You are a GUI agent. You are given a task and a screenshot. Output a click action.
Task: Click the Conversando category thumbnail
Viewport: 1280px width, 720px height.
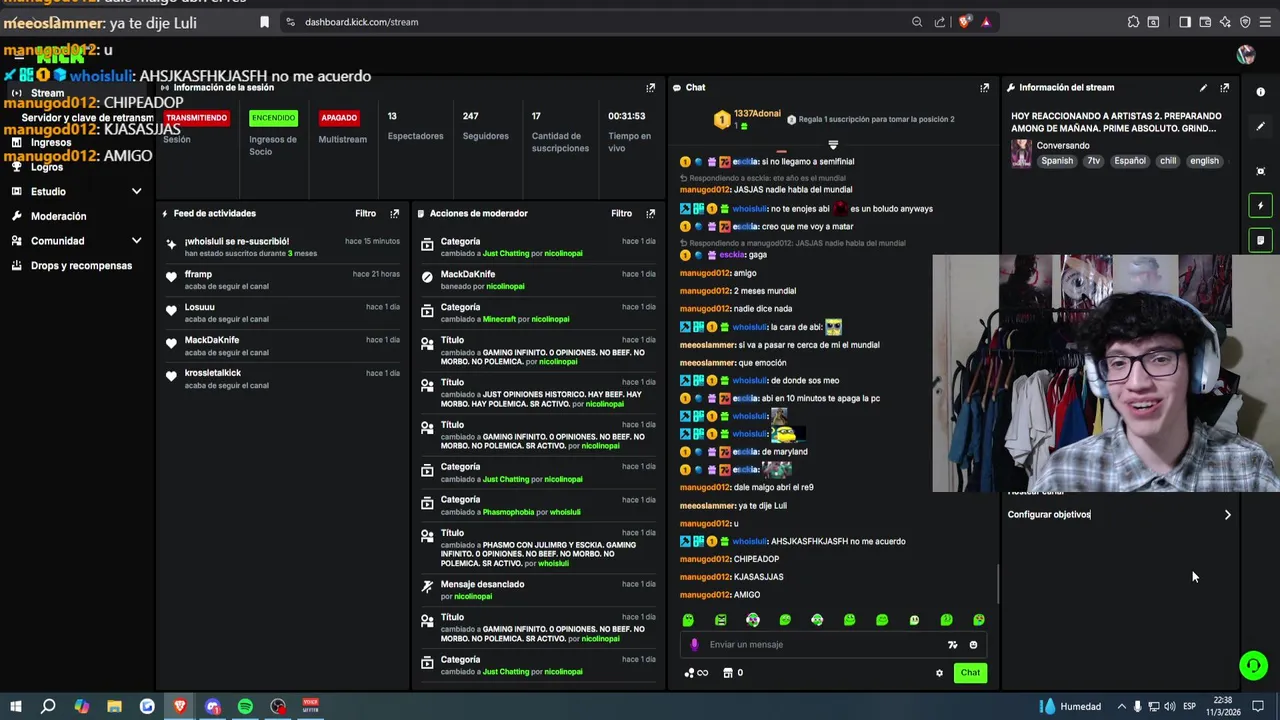(1021, 153)
